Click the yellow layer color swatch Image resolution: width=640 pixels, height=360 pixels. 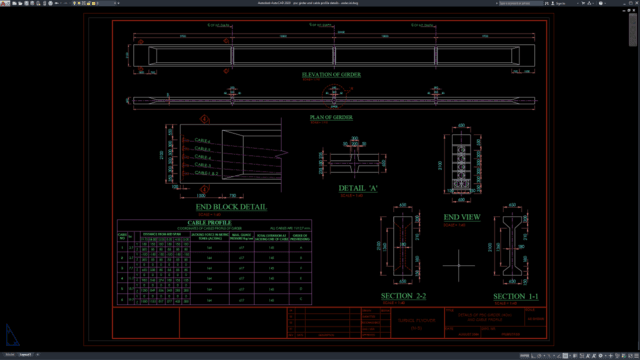click(93, 3)
